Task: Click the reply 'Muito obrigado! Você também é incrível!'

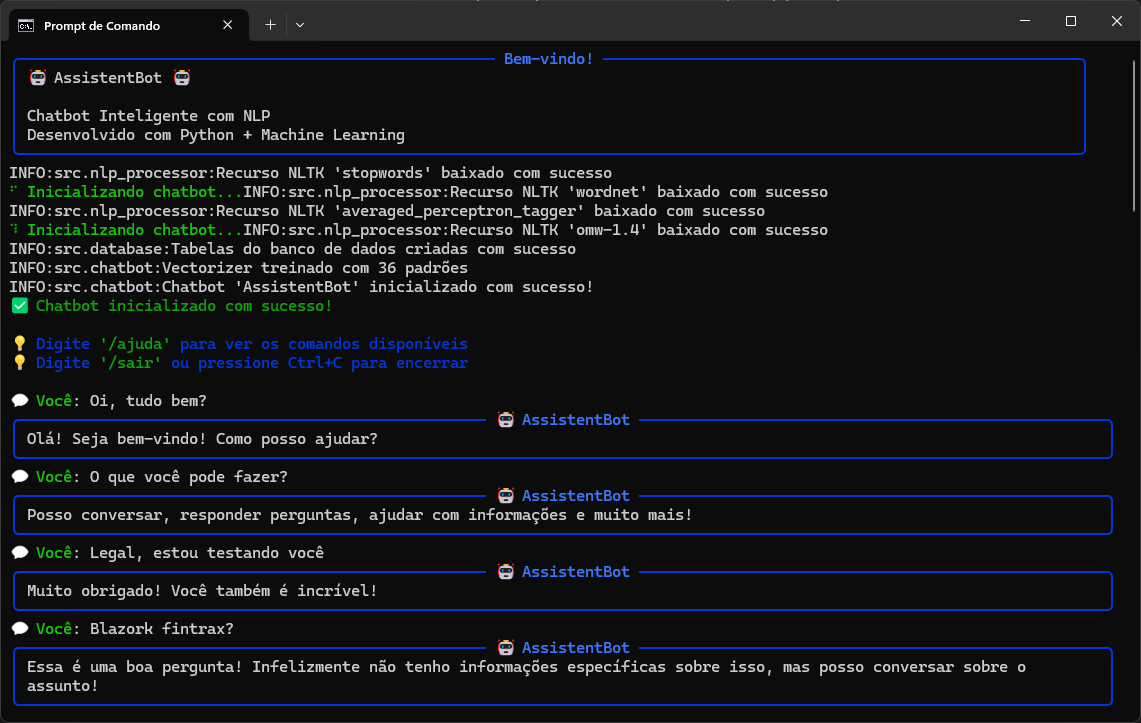Action: 202,591
